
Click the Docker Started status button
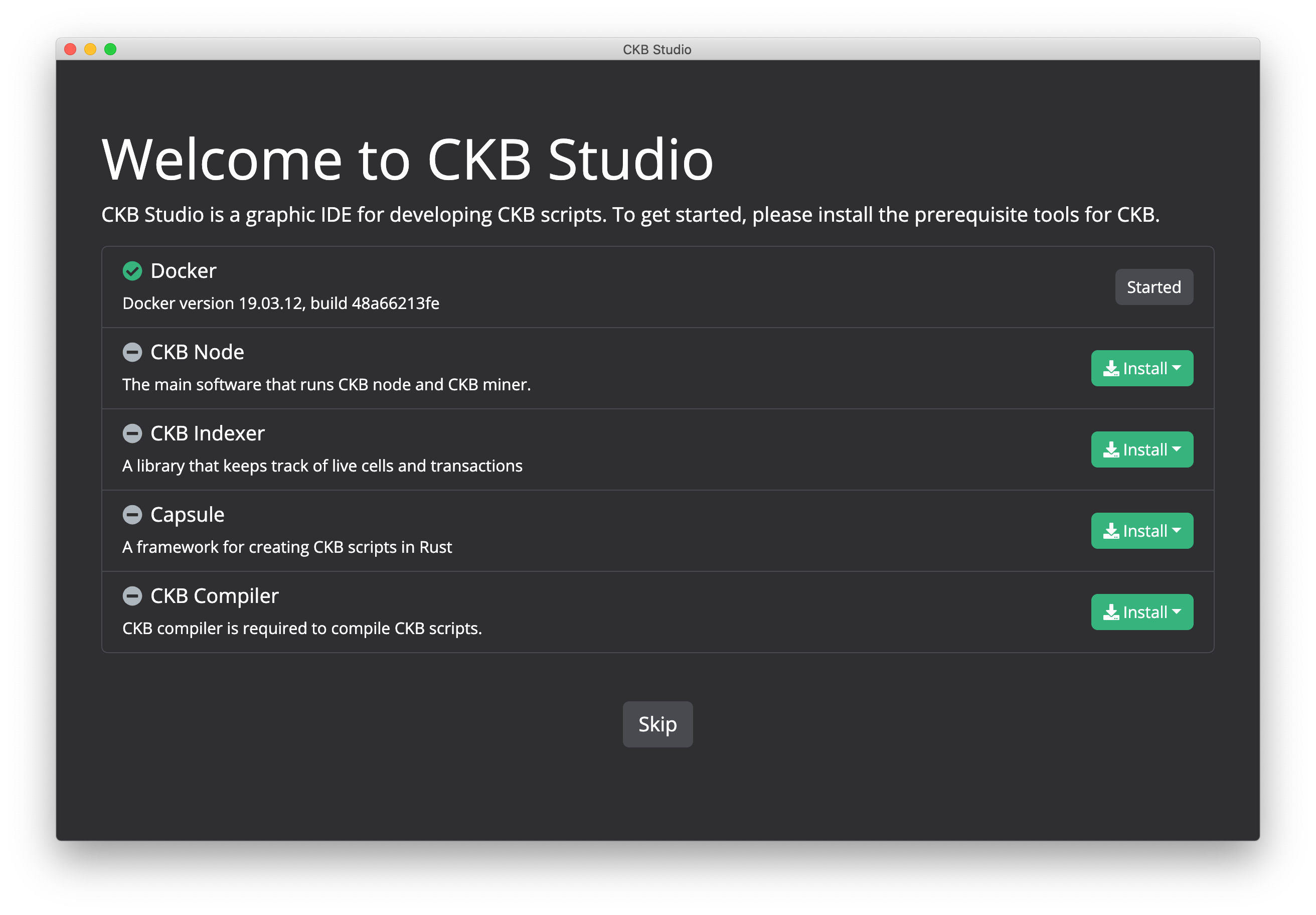tap(1153, 287)
